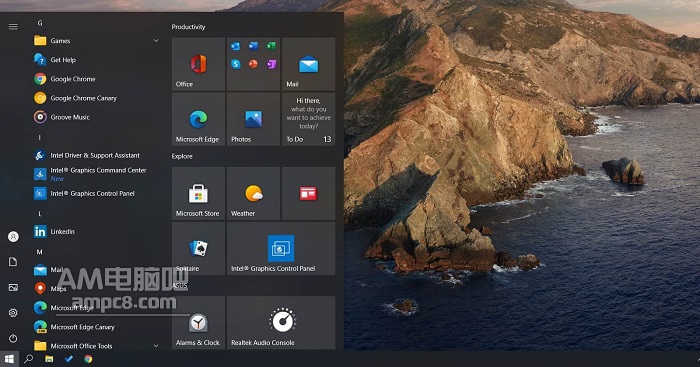Click the Productivity group heading

pos(188,27)
